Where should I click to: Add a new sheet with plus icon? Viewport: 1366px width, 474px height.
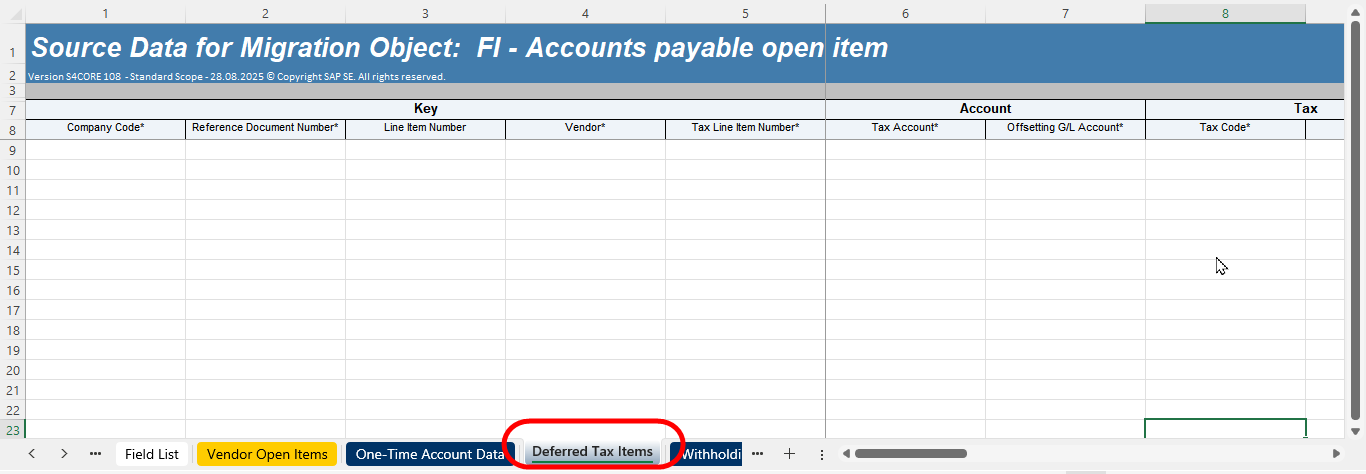point(789,454)
